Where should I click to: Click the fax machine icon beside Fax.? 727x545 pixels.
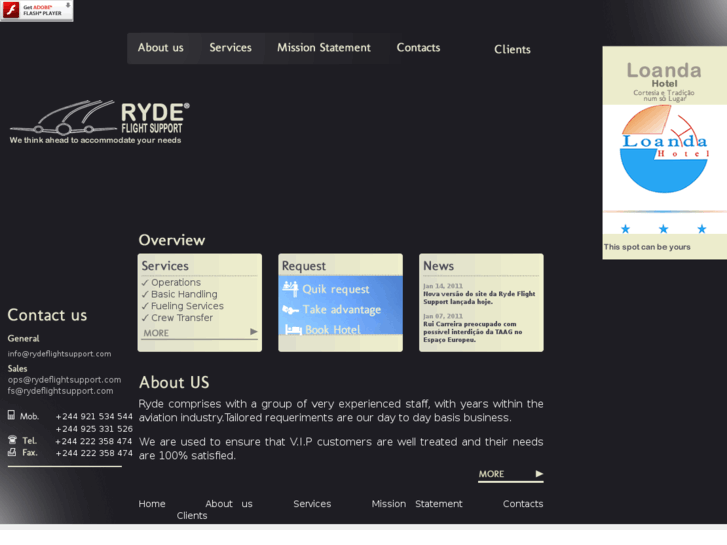12,452
